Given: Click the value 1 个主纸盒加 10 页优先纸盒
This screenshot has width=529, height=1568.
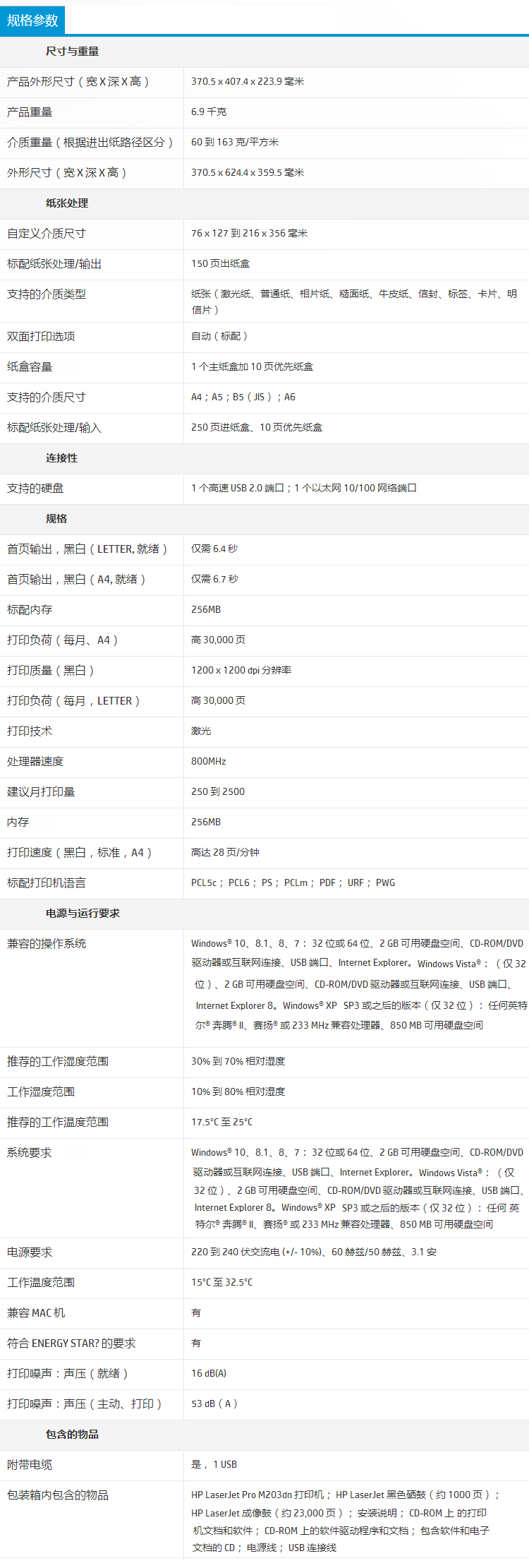Looking at the screenshot, I should pos(253,367).
